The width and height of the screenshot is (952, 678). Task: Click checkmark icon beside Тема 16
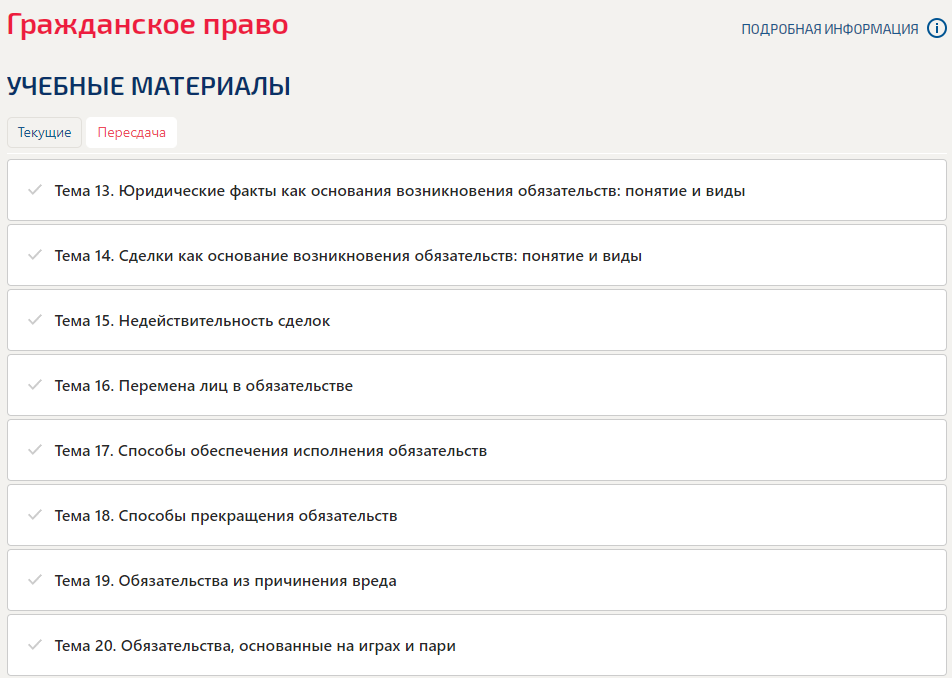(35, 385)
